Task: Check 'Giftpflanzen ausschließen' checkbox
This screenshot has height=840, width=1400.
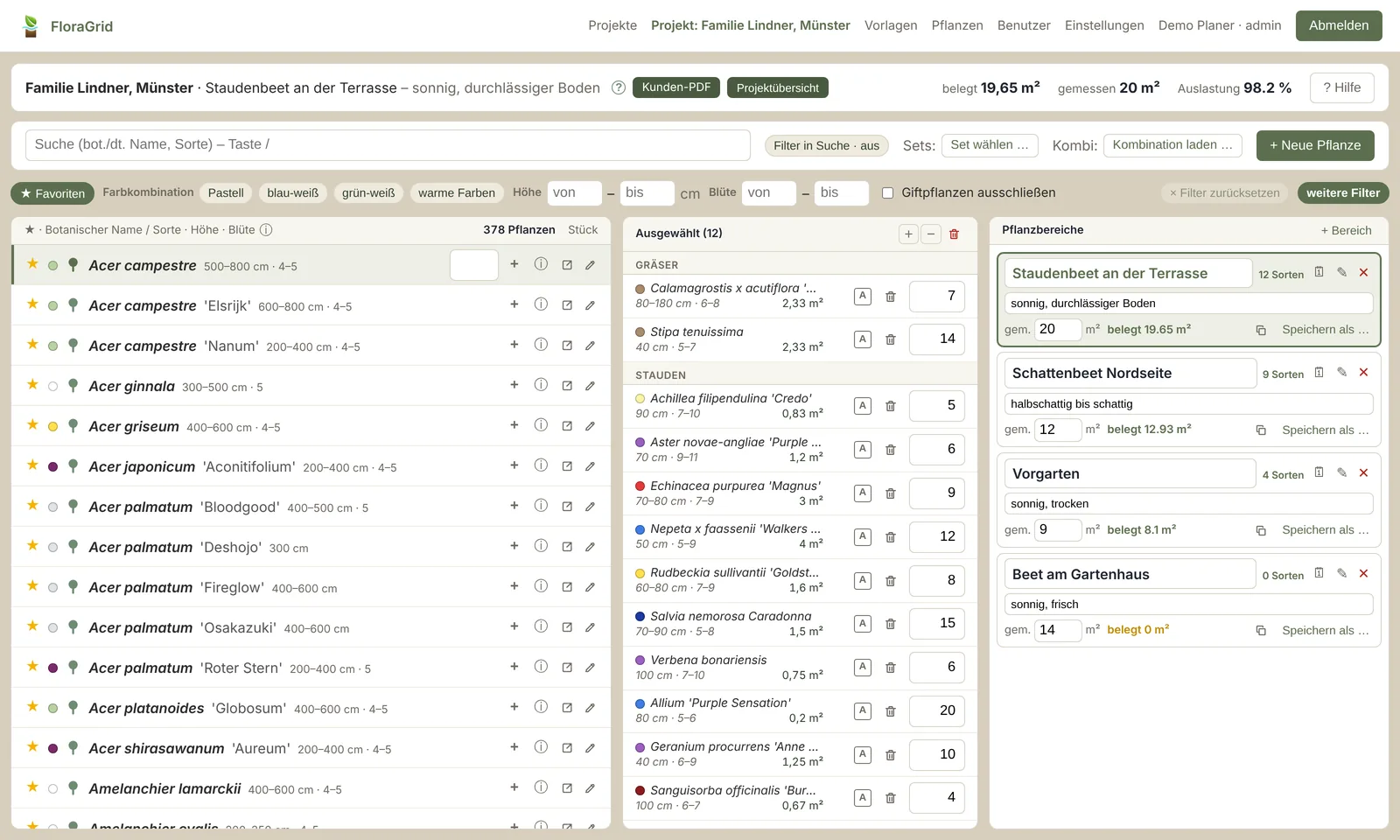Action: click(887, 193)
